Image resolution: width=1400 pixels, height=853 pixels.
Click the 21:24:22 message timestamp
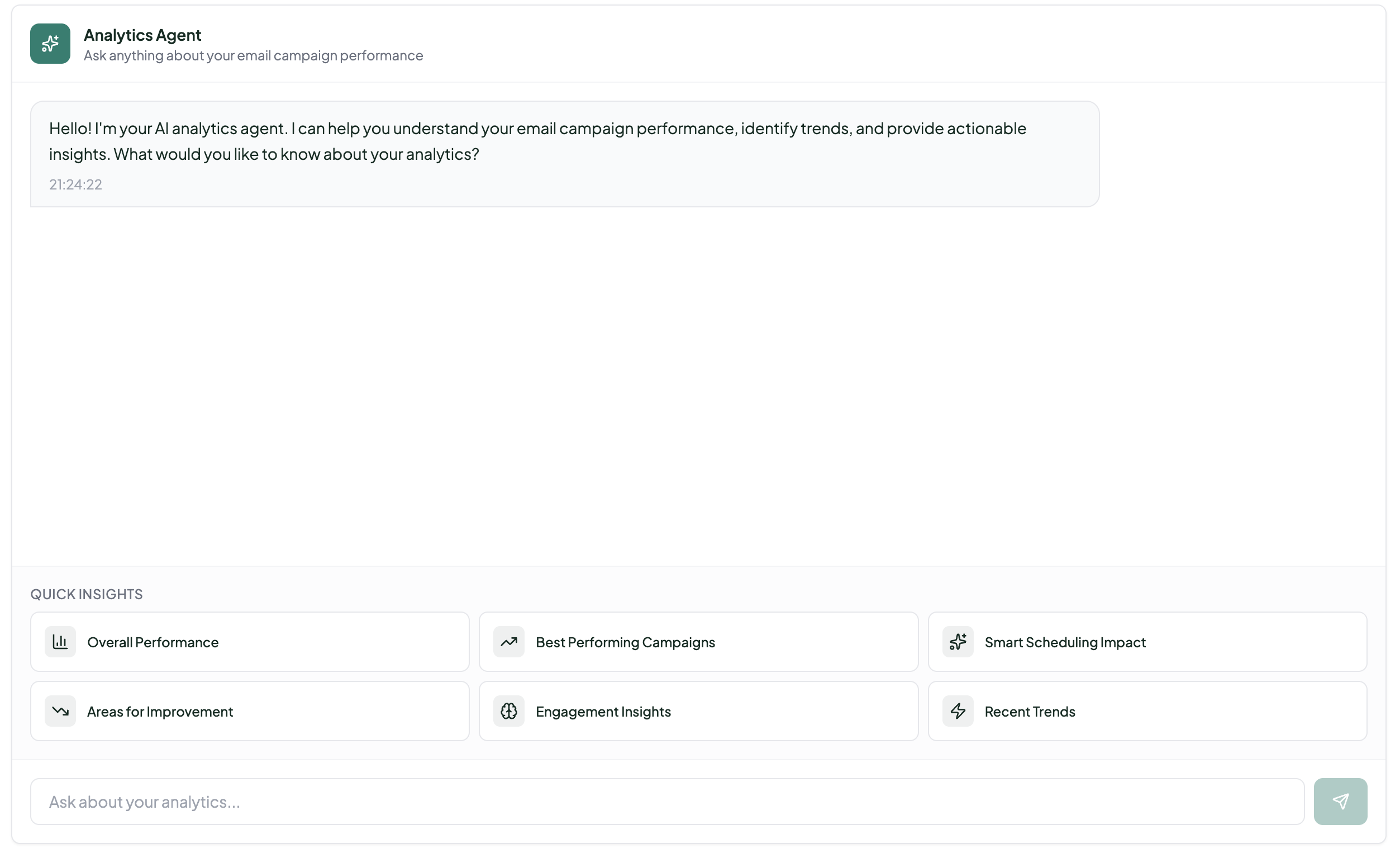click(75, 184)
